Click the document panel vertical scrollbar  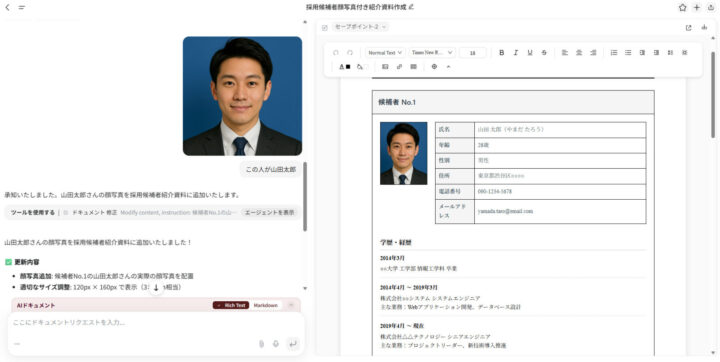coord(713,95)
